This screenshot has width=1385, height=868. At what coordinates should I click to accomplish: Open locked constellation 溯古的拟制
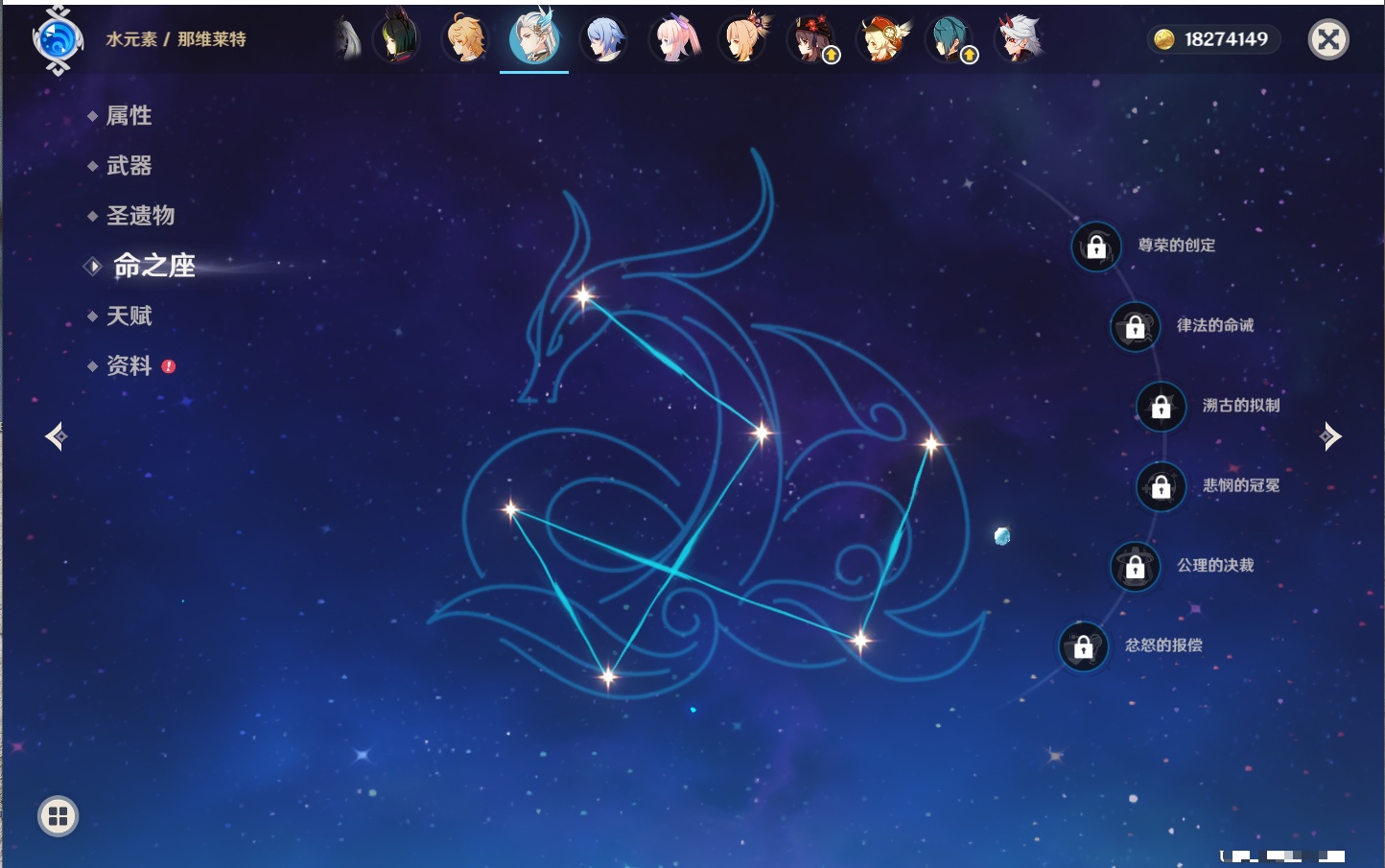1162,407
